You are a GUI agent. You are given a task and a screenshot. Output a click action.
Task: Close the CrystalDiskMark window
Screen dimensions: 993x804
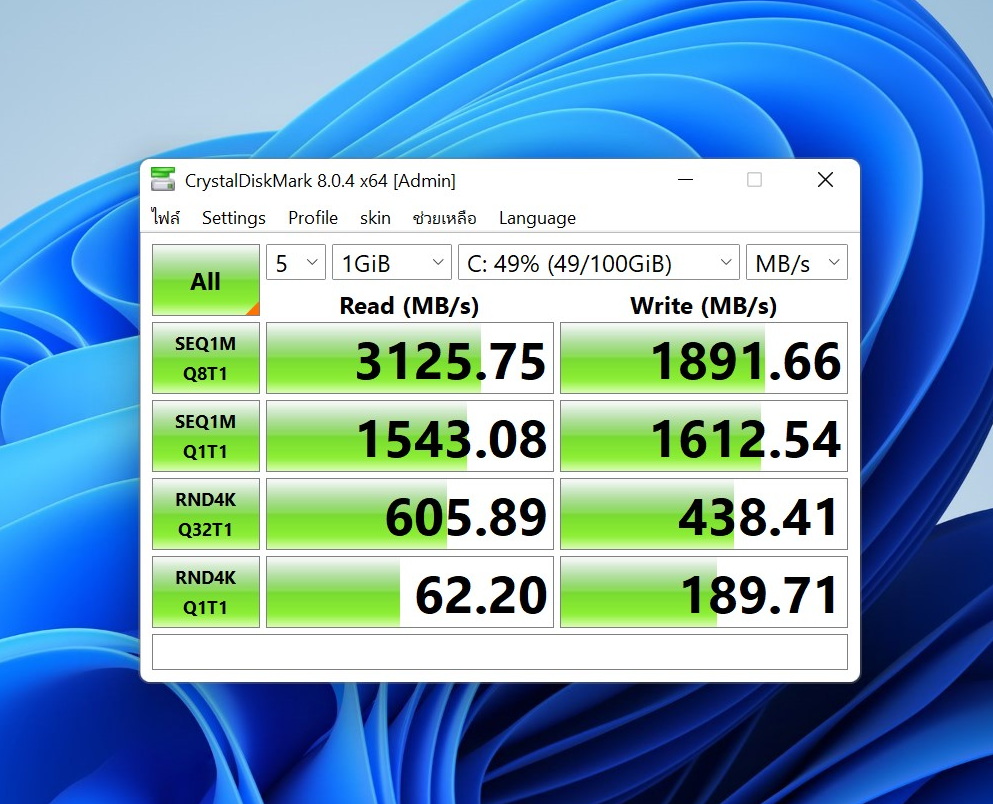pyautogui.click(x=825, y=180)
